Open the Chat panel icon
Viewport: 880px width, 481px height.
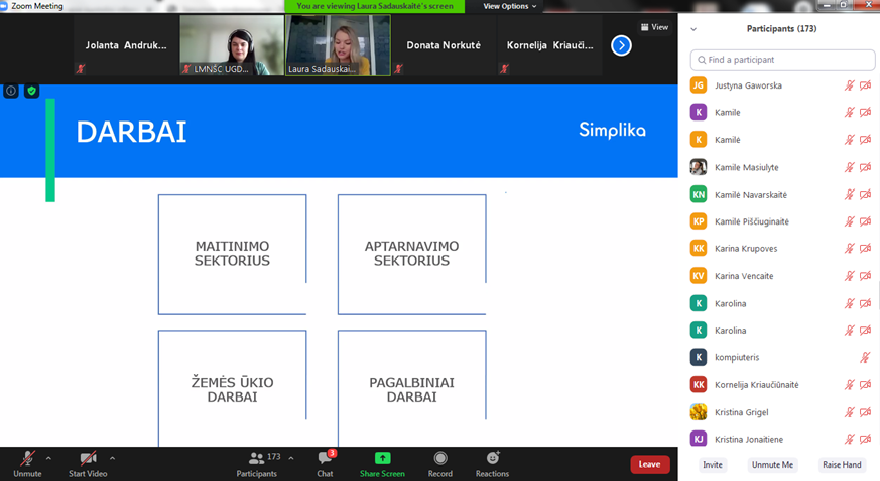[325, 458]
